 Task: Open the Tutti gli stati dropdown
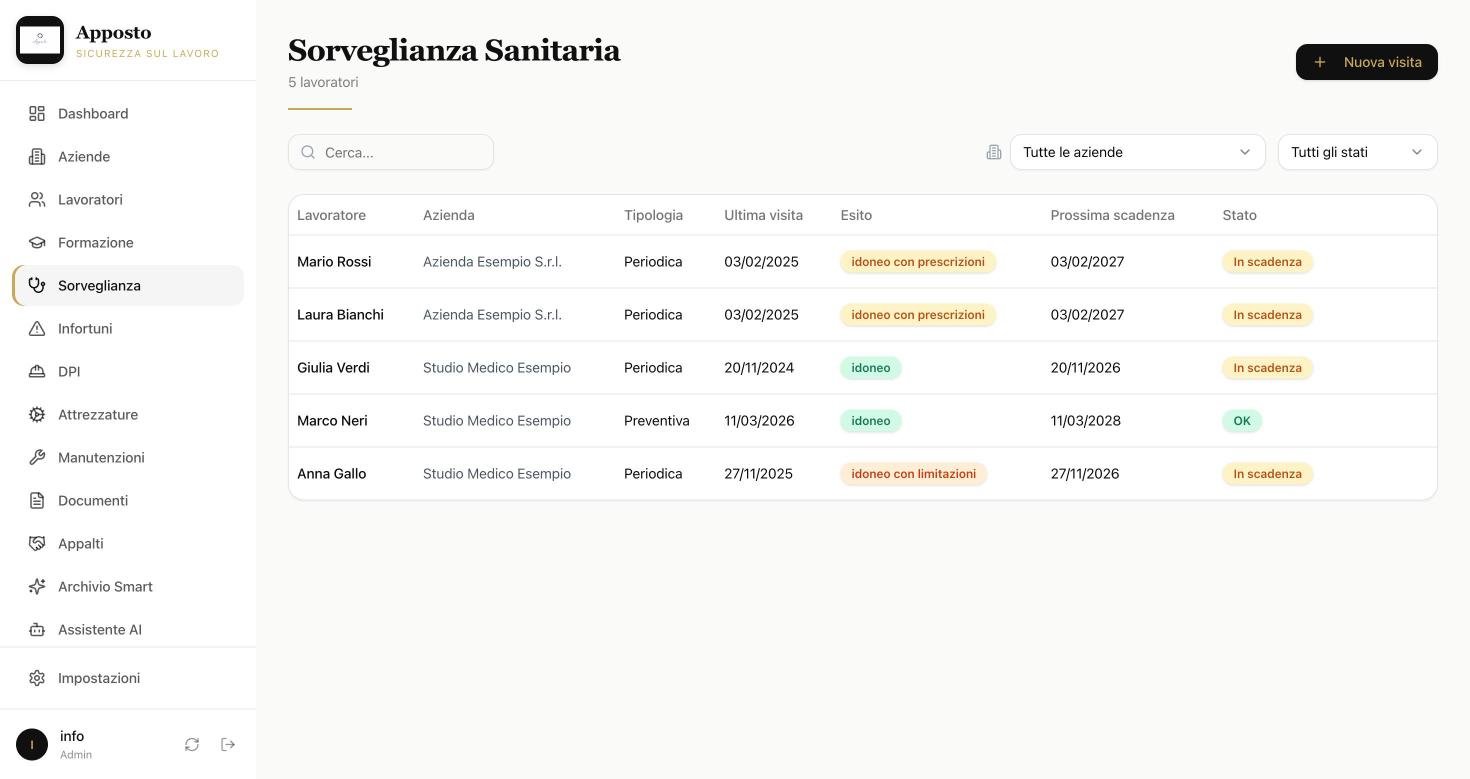pos(1357,152)
